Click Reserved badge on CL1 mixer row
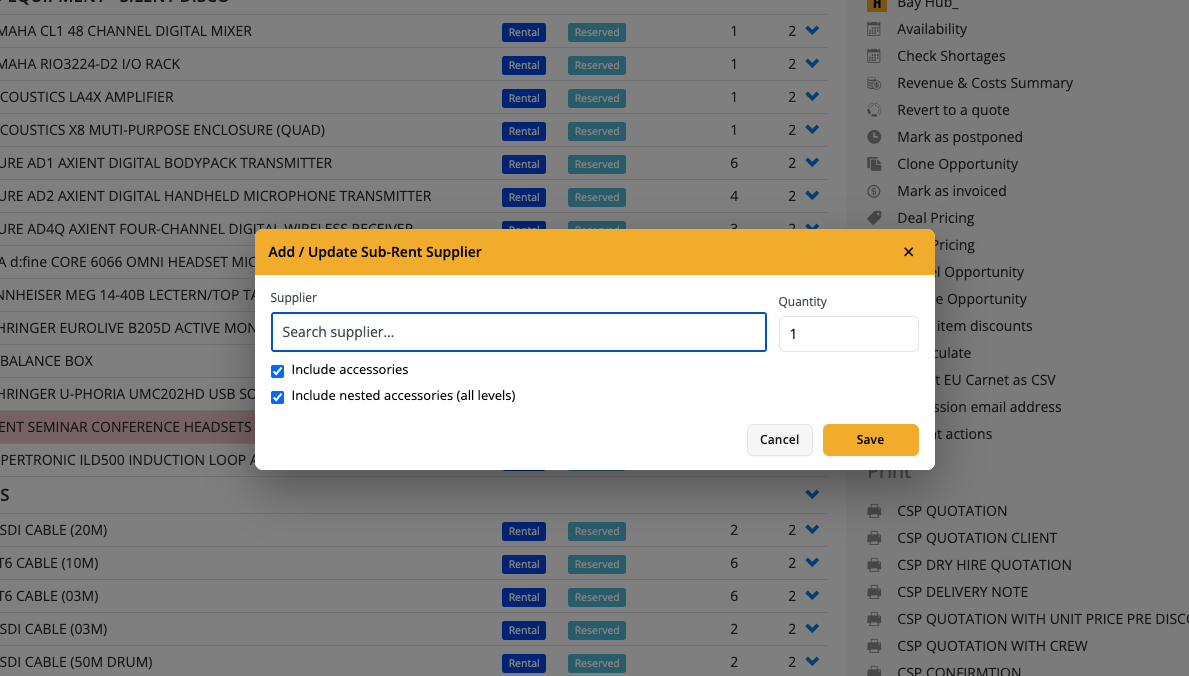The height and width of the screenshot is (676, 1189). tap(597, 33)
